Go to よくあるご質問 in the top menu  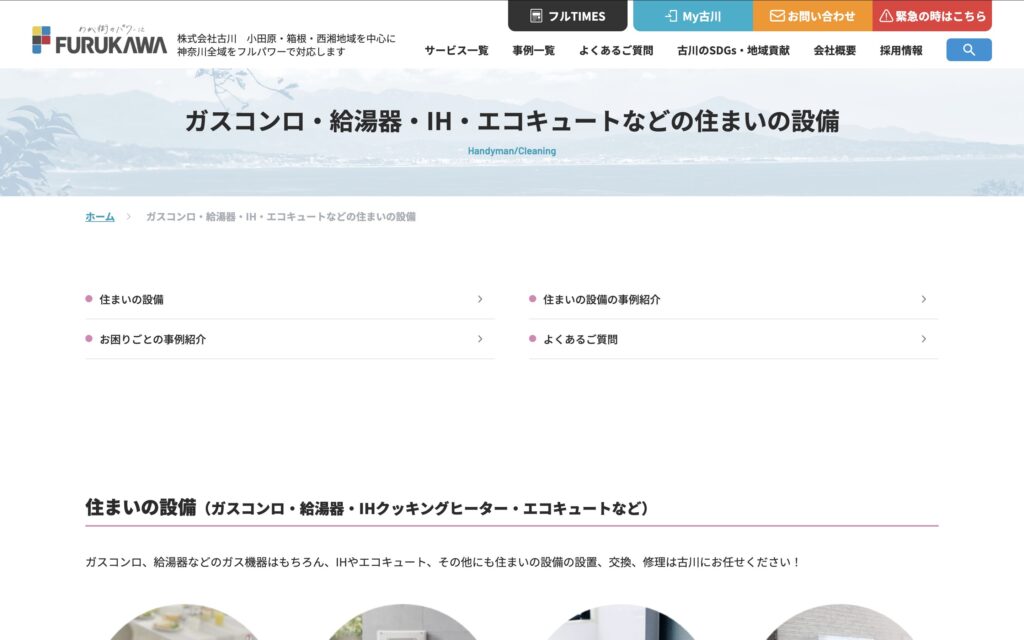click(x=615, y=50)
